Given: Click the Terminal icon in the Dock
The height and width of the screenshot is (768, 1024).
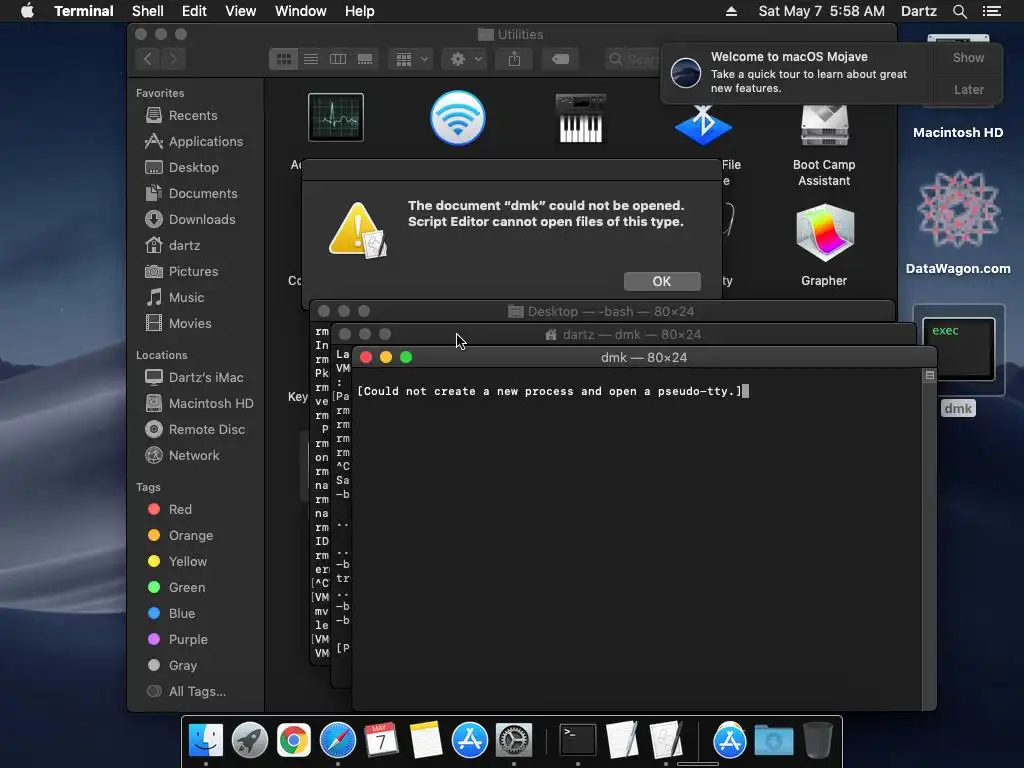Looking at the screenshot, I should click(x=578, y=741).
